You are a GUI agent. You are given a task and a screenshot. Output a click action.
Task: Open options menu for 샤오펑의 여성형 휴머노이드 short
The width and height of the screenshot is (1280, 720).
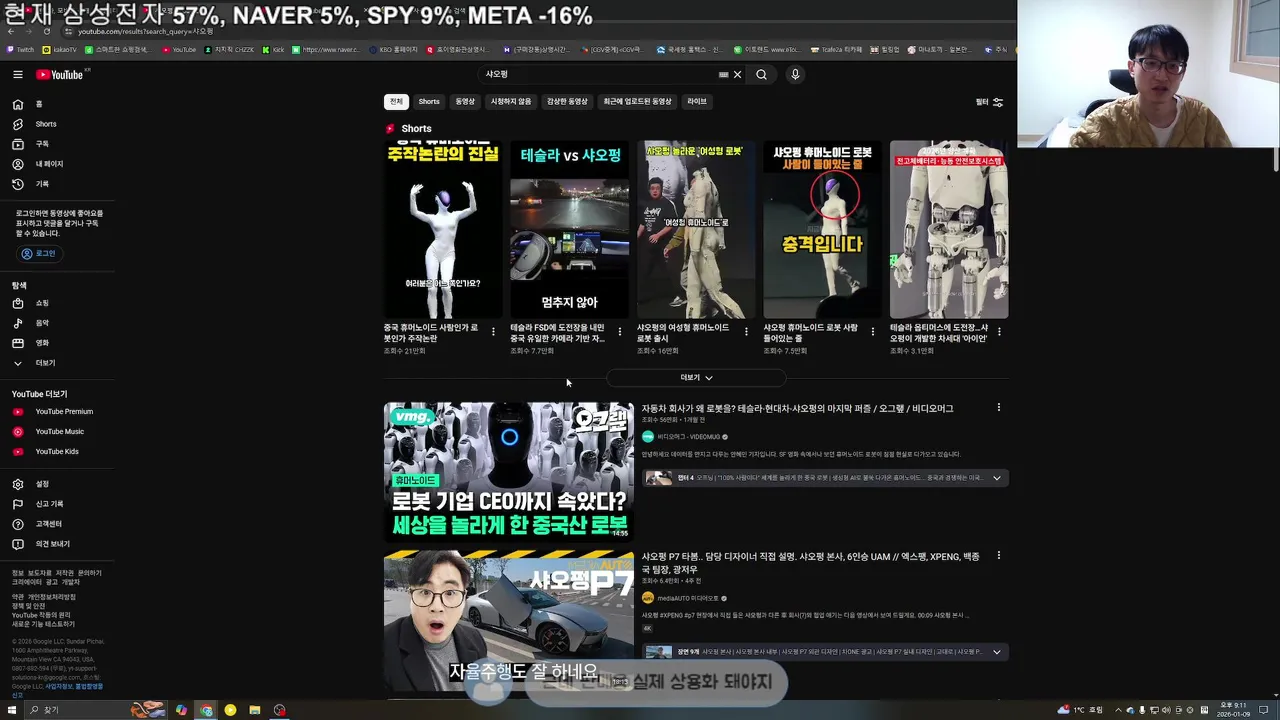click(746, 332)
